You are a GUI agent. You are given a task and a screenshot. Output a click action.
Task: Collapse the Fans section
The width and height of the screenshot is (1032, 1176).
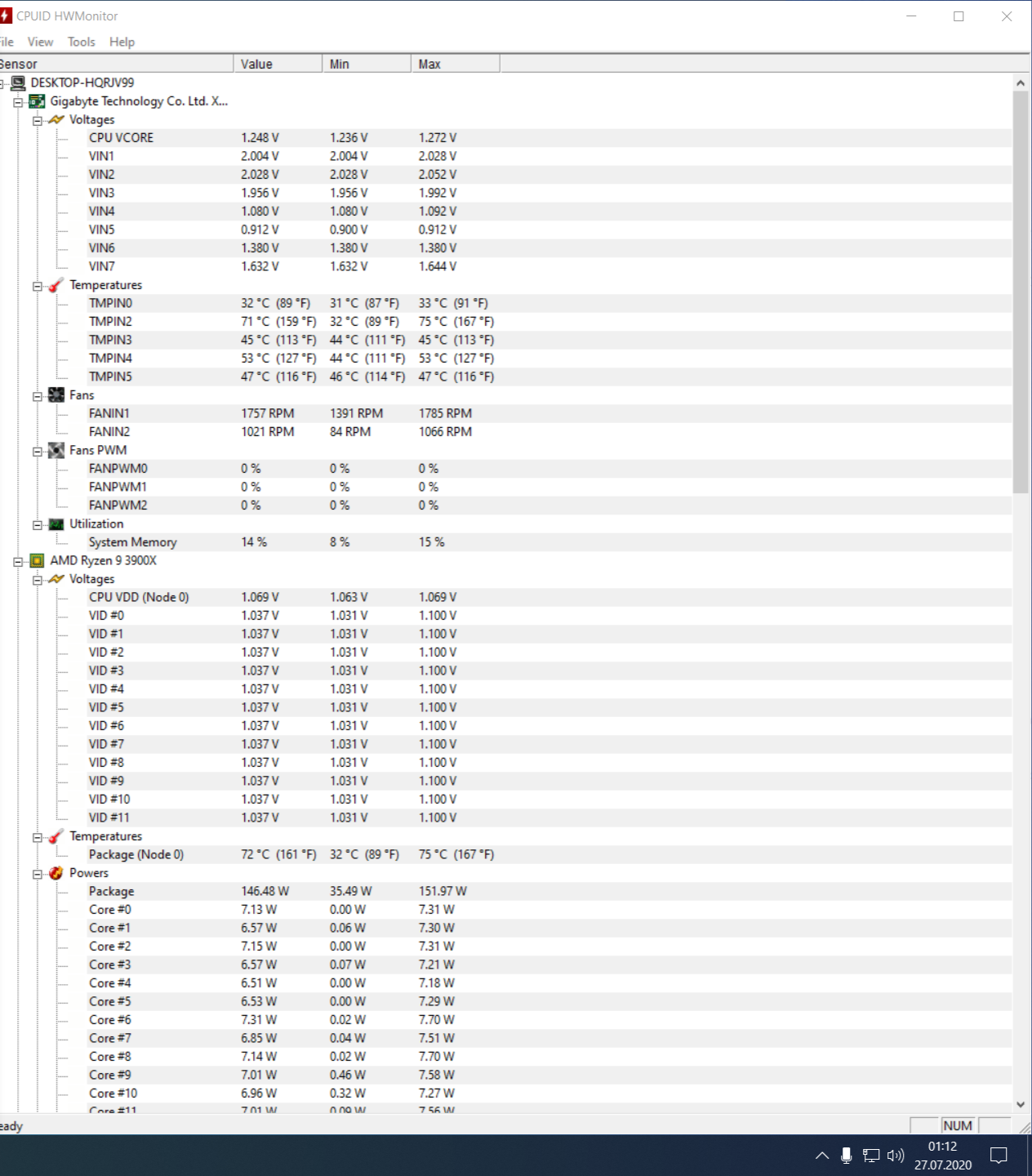click(x=38, y=396)
